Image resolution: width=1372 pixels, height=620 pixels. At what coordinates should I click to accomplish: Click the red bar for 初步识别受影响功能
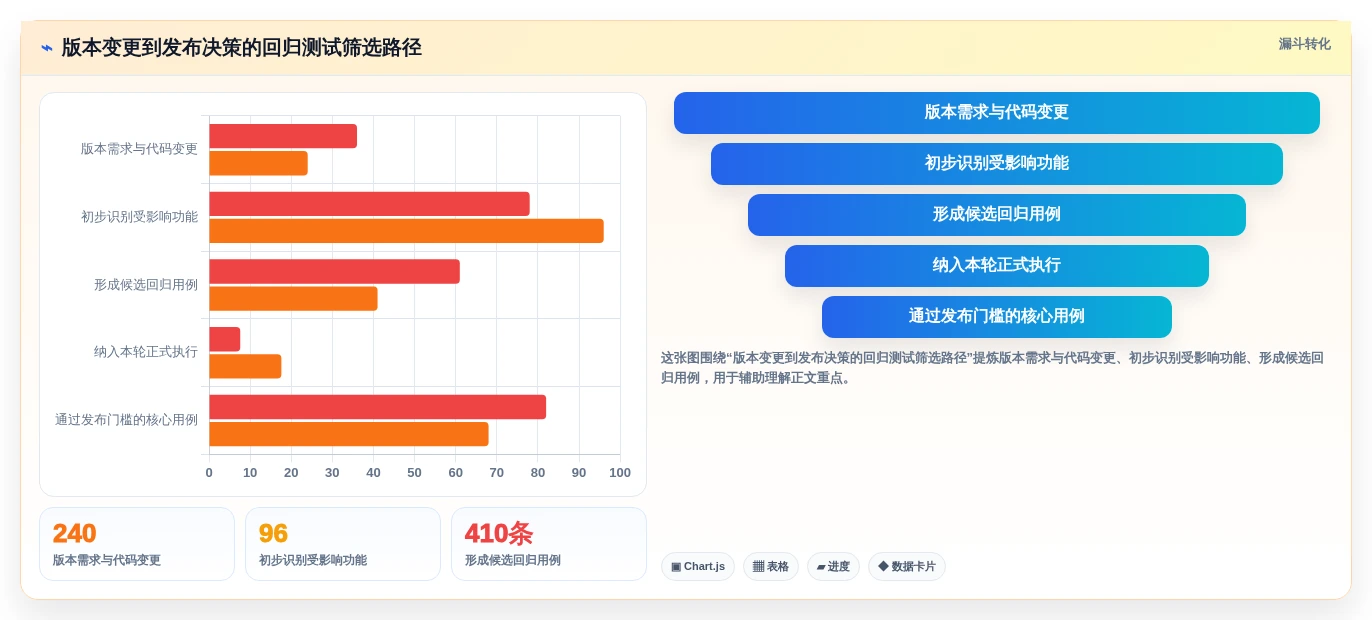click(x=369, y=204)
